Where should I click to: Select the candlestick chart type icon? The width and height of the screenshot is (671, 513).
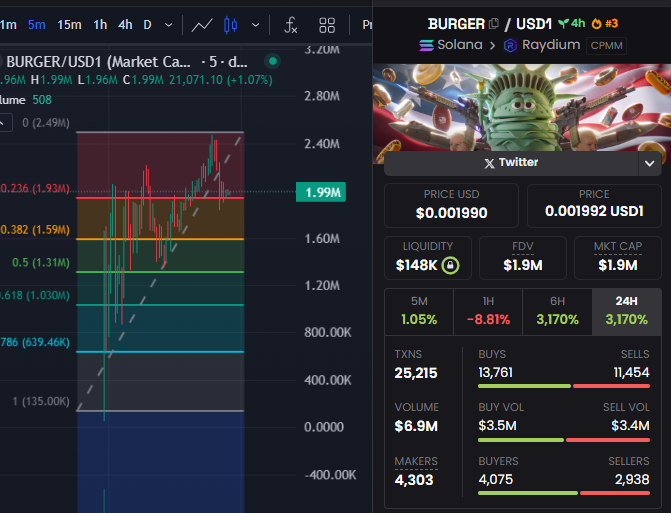231,25
